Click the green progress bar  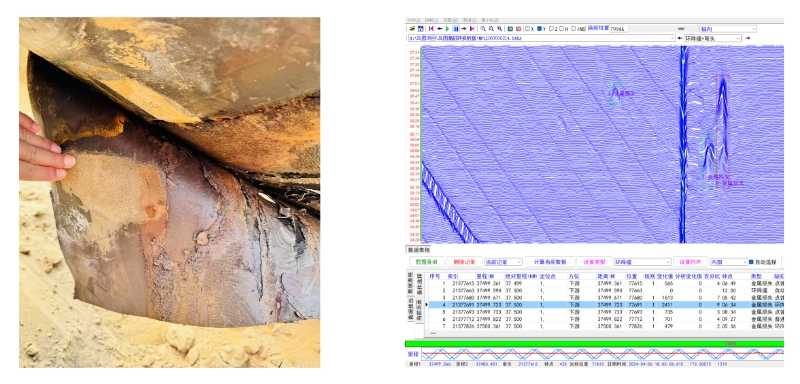coord(594,344)
